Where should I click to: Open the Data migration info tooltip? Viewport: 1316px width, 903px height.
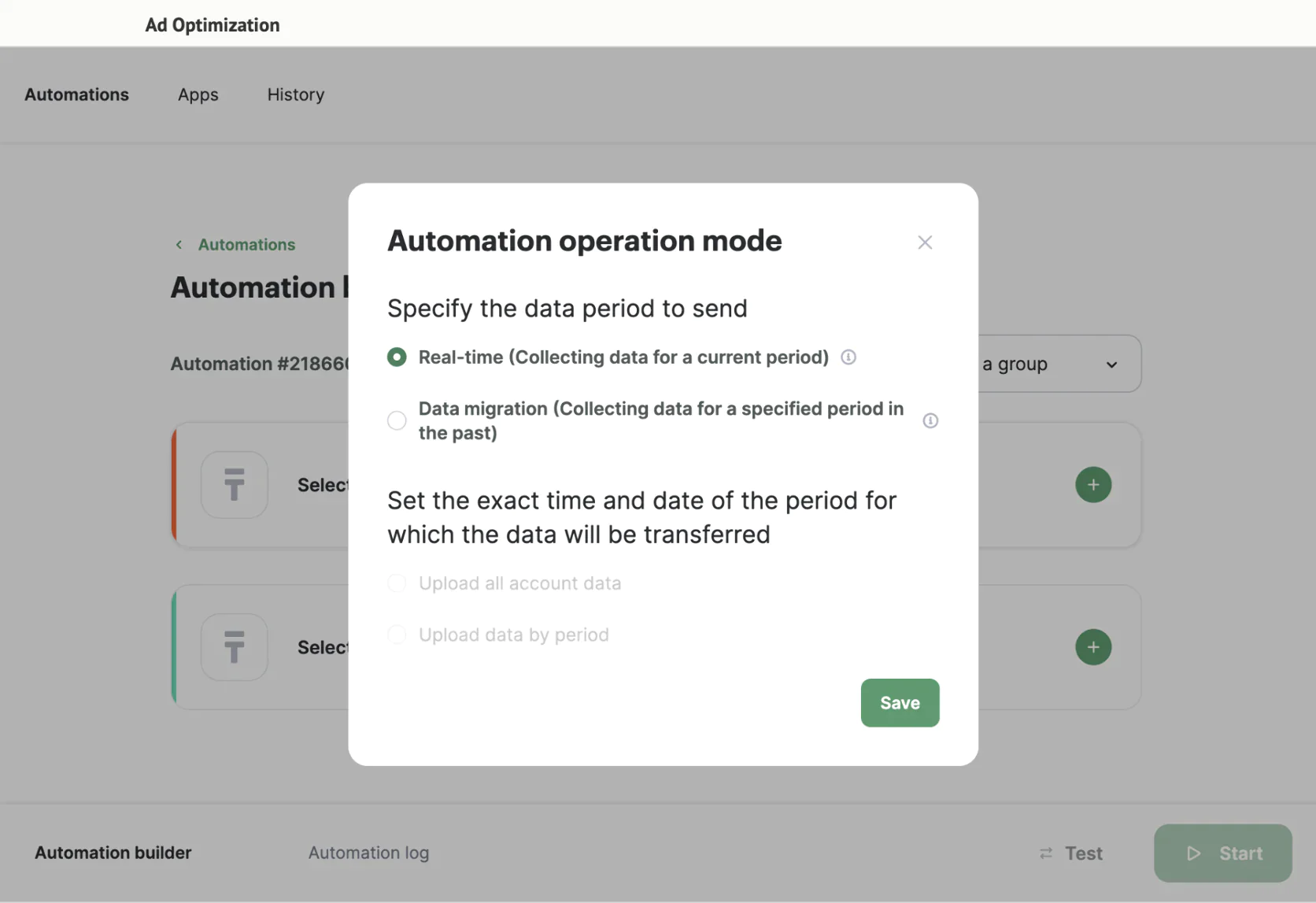point(930,420)
